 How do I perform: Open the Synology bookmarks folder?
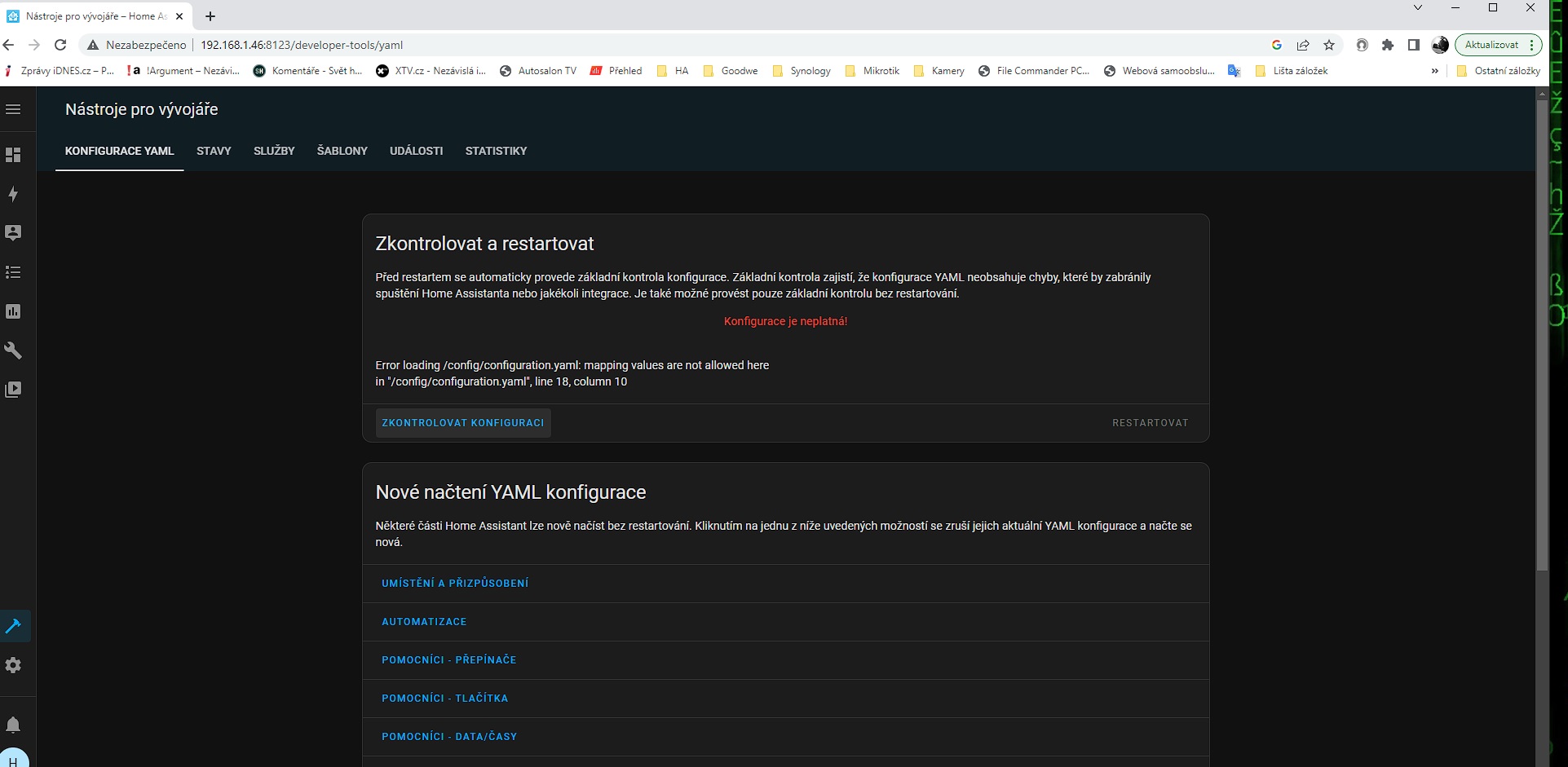tap(801, 71)
